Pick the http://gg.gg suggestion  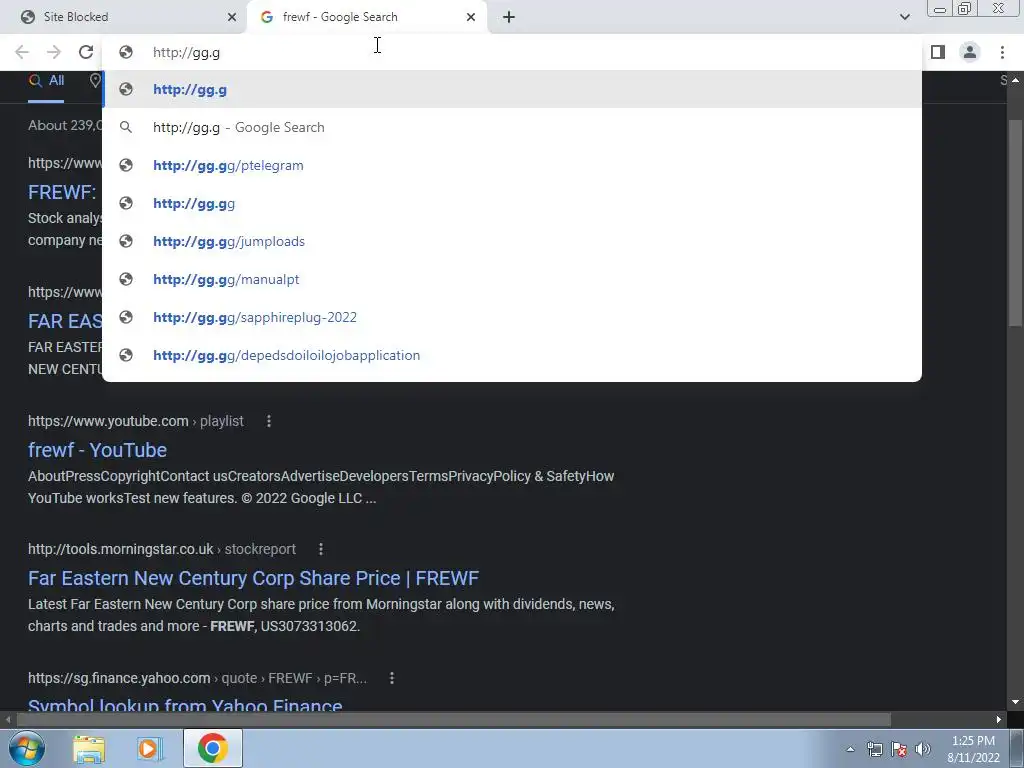[x=512, y=203]
